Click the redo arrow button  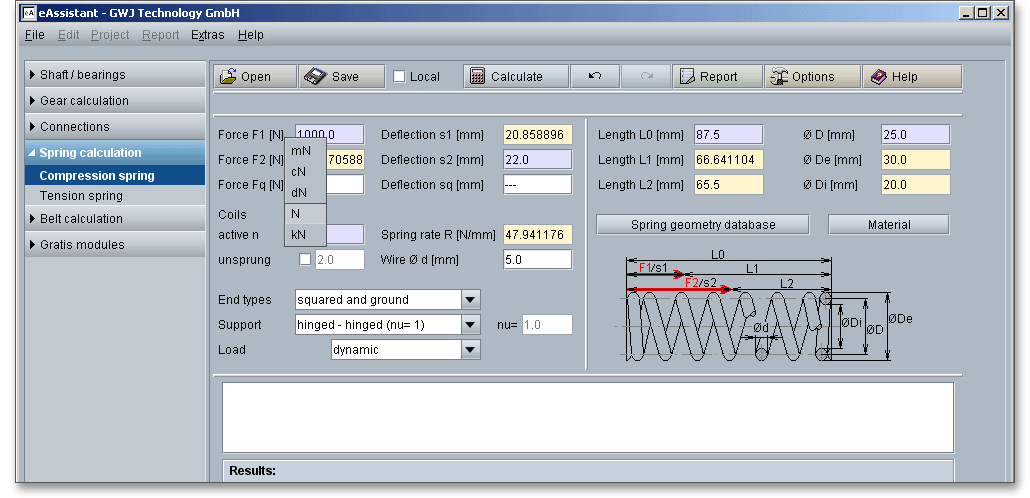tap(646, 76)
